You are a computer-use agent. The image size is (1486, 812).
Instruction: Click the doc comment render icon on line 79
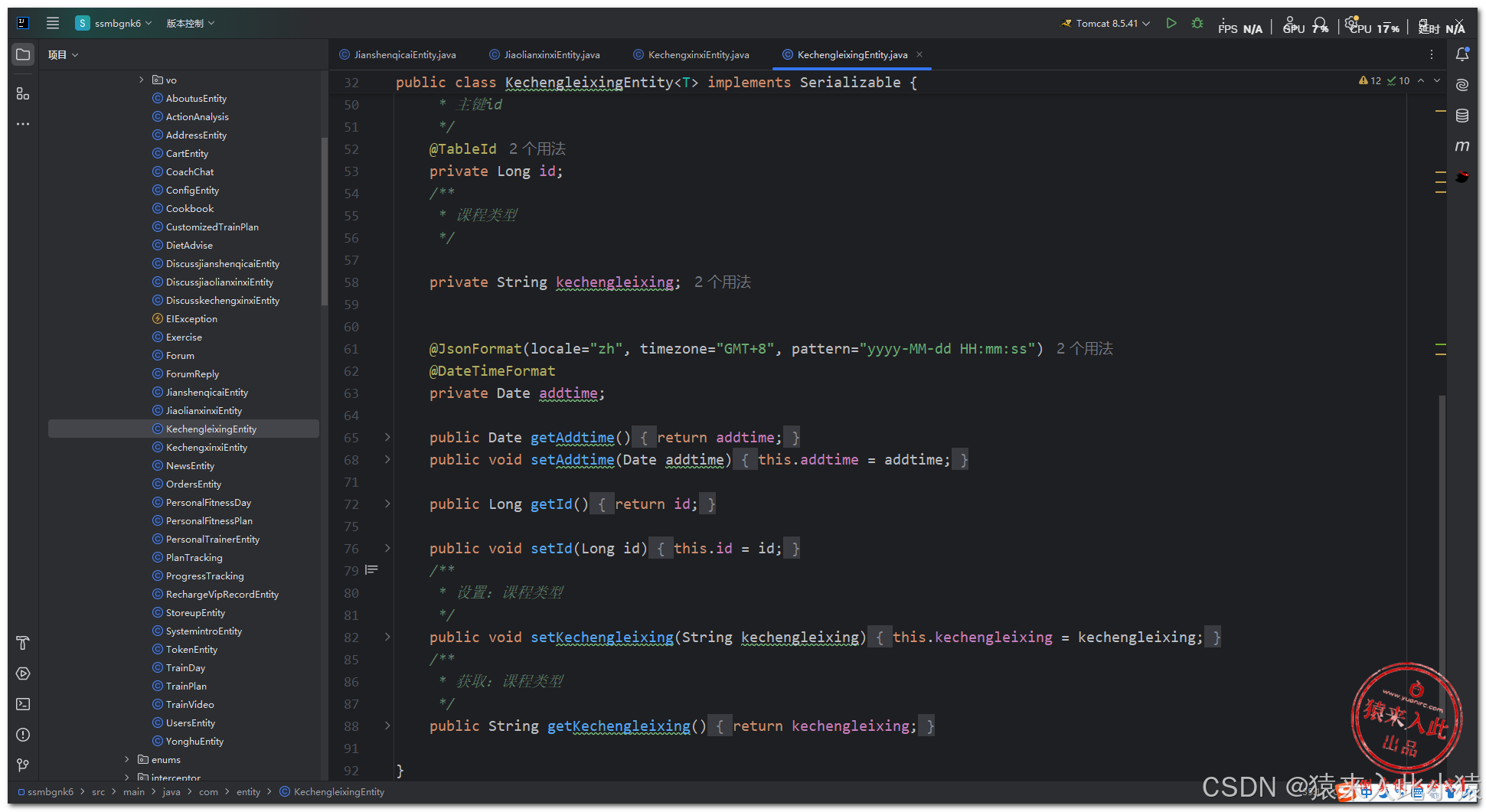[x=372, y=570]
